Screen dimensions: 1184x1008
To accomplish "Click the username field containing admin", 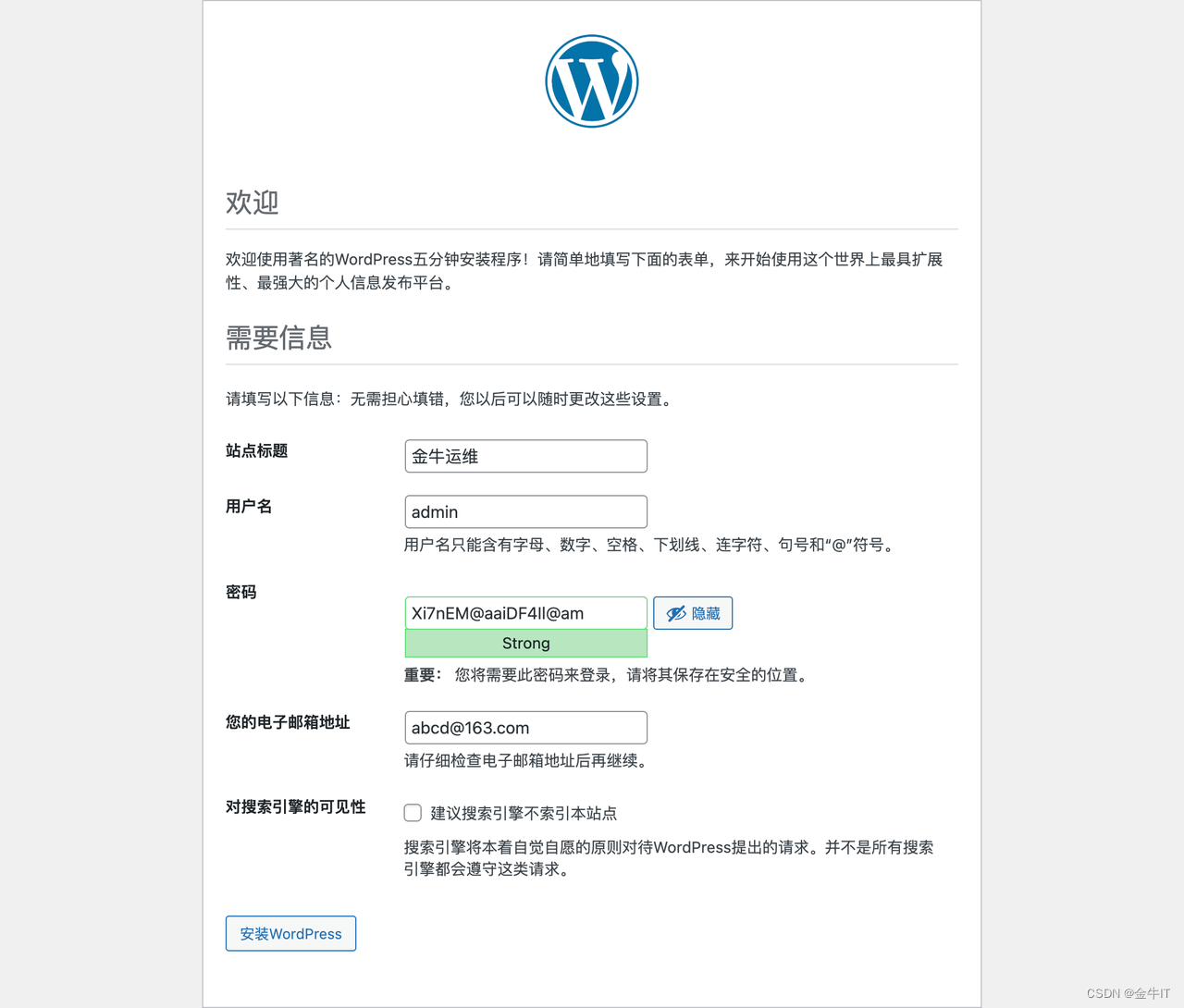I will tap(525, 511).
